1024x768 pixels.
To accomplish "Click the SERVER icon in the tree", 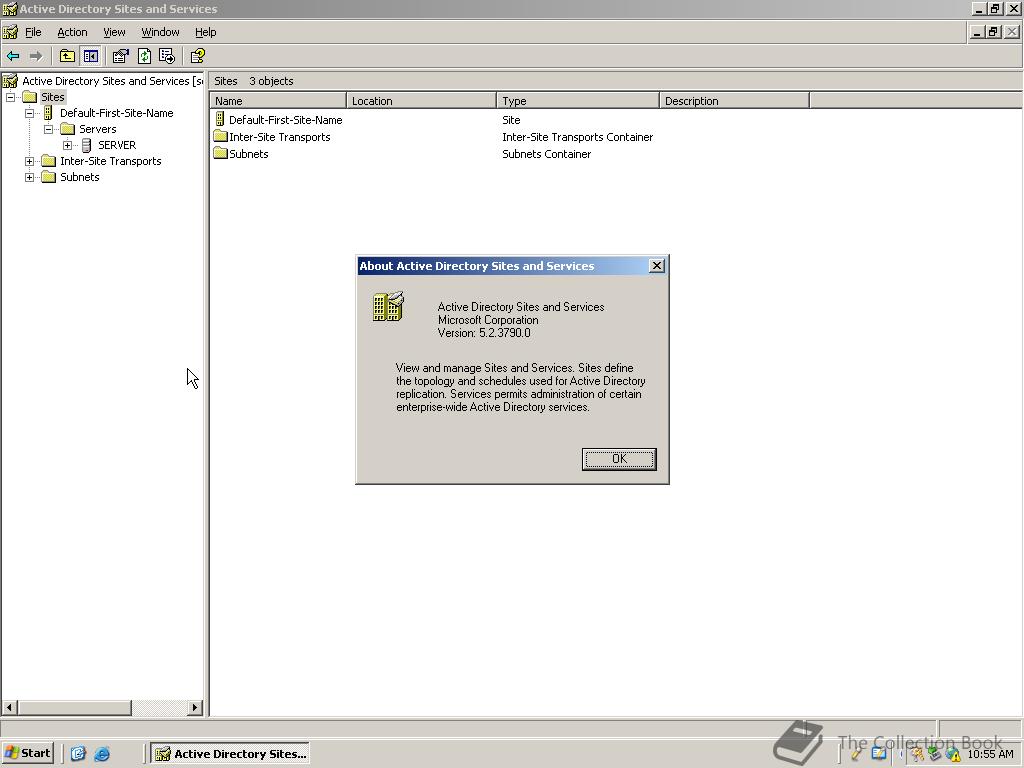I will (x=86, y=145).
